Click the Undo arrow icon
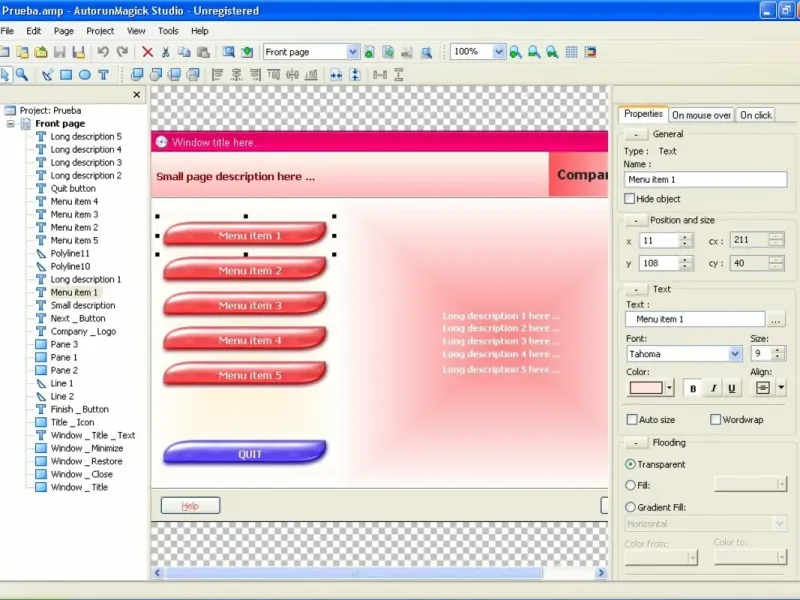Screen dimensions: 800x600 point(103,52)
